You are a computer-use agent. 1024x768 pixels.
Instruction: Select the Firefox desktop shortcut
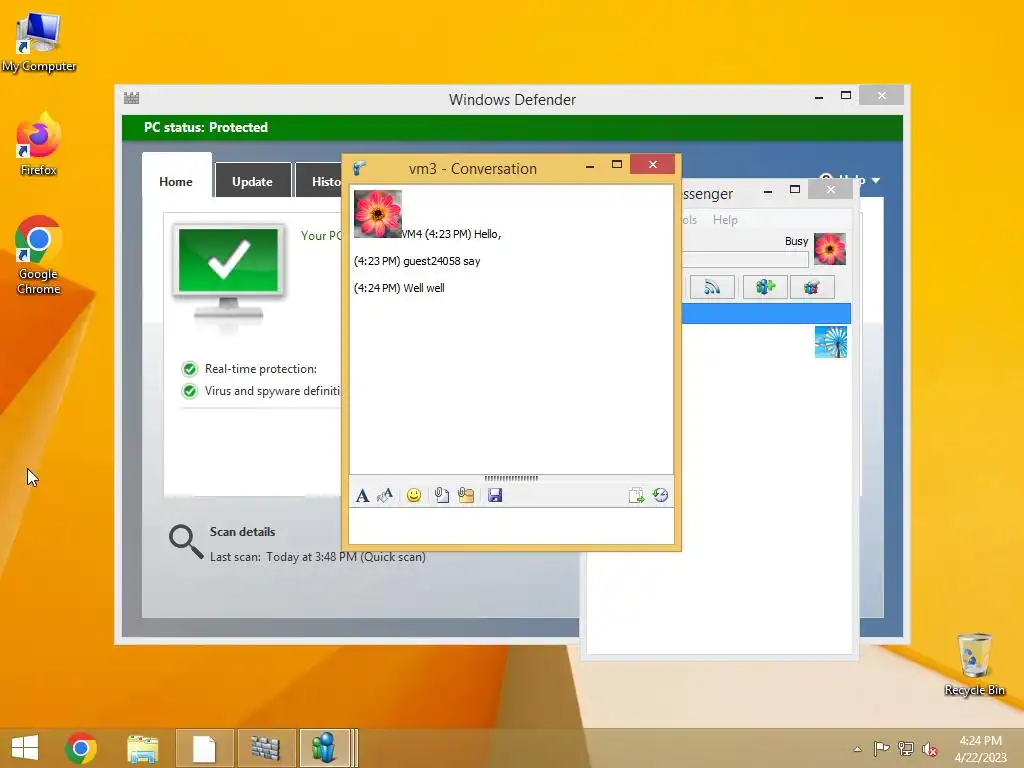[x=39, y=145]
